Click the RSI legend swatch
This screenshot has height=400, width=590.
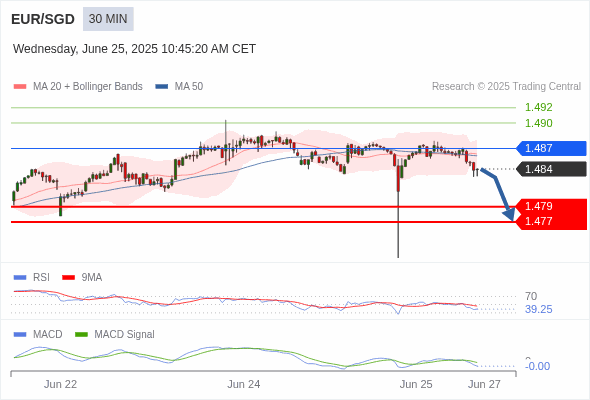click(x=20, y=278)
